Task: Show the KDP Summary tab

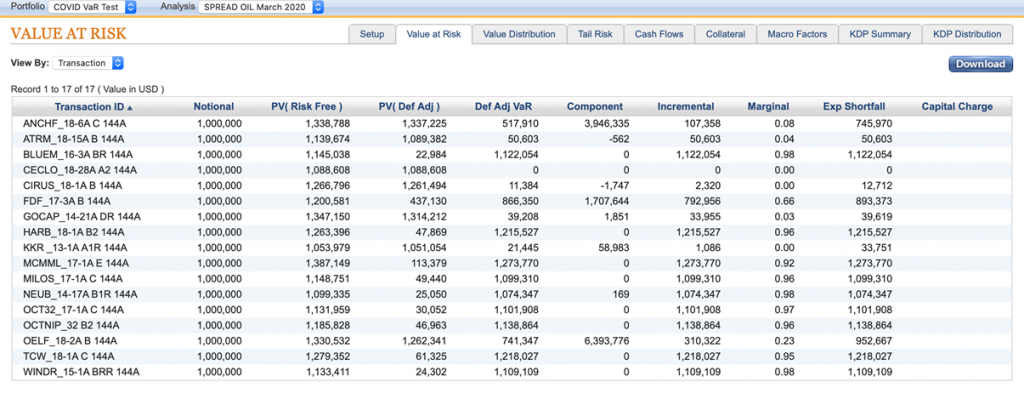Action: [x=880, y=35]
